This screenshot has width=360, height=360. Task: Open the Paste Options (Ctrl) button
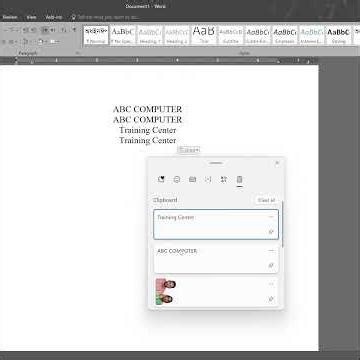[188, 150]
